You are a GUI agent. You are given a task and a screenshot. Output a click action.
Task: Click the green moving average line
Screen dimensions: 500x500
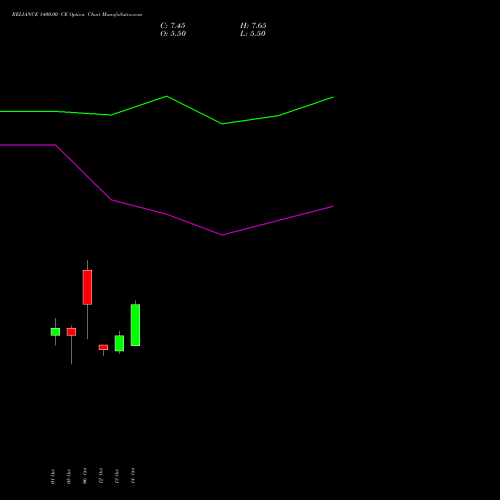pos(167,97)
